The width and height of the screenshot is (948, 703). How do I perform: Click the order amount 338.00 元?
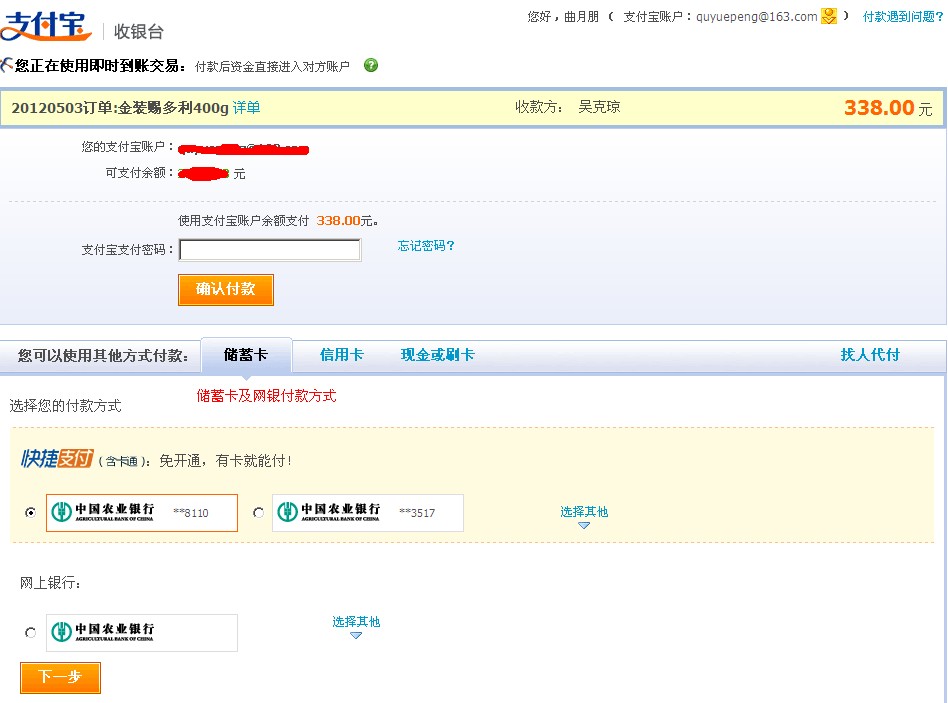[888, 108]
